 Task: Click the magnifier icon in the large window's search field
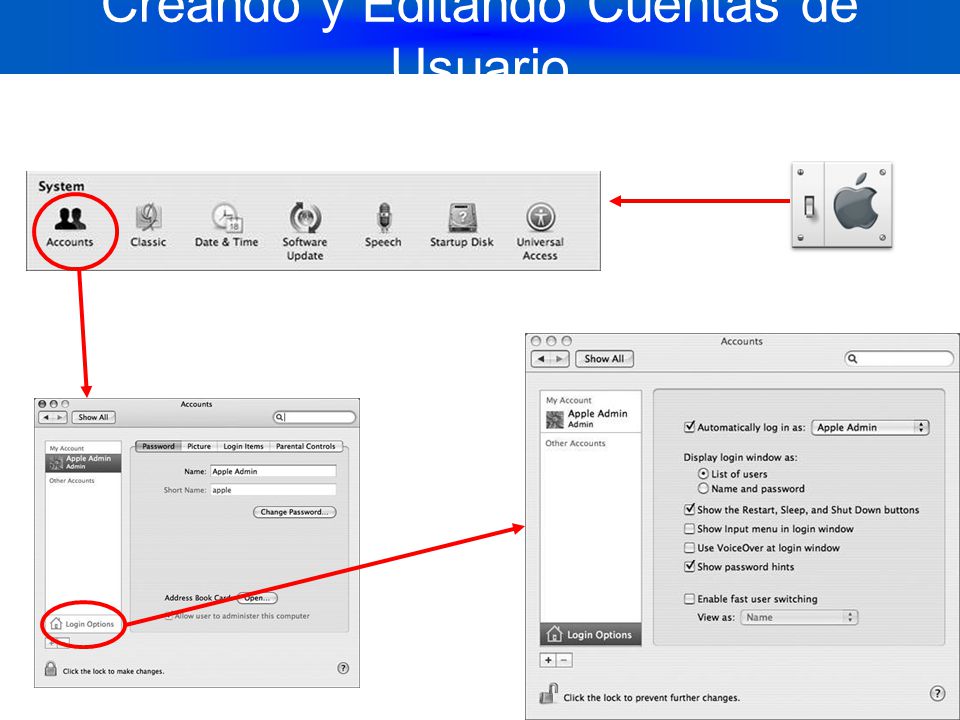tap(853, 359)
